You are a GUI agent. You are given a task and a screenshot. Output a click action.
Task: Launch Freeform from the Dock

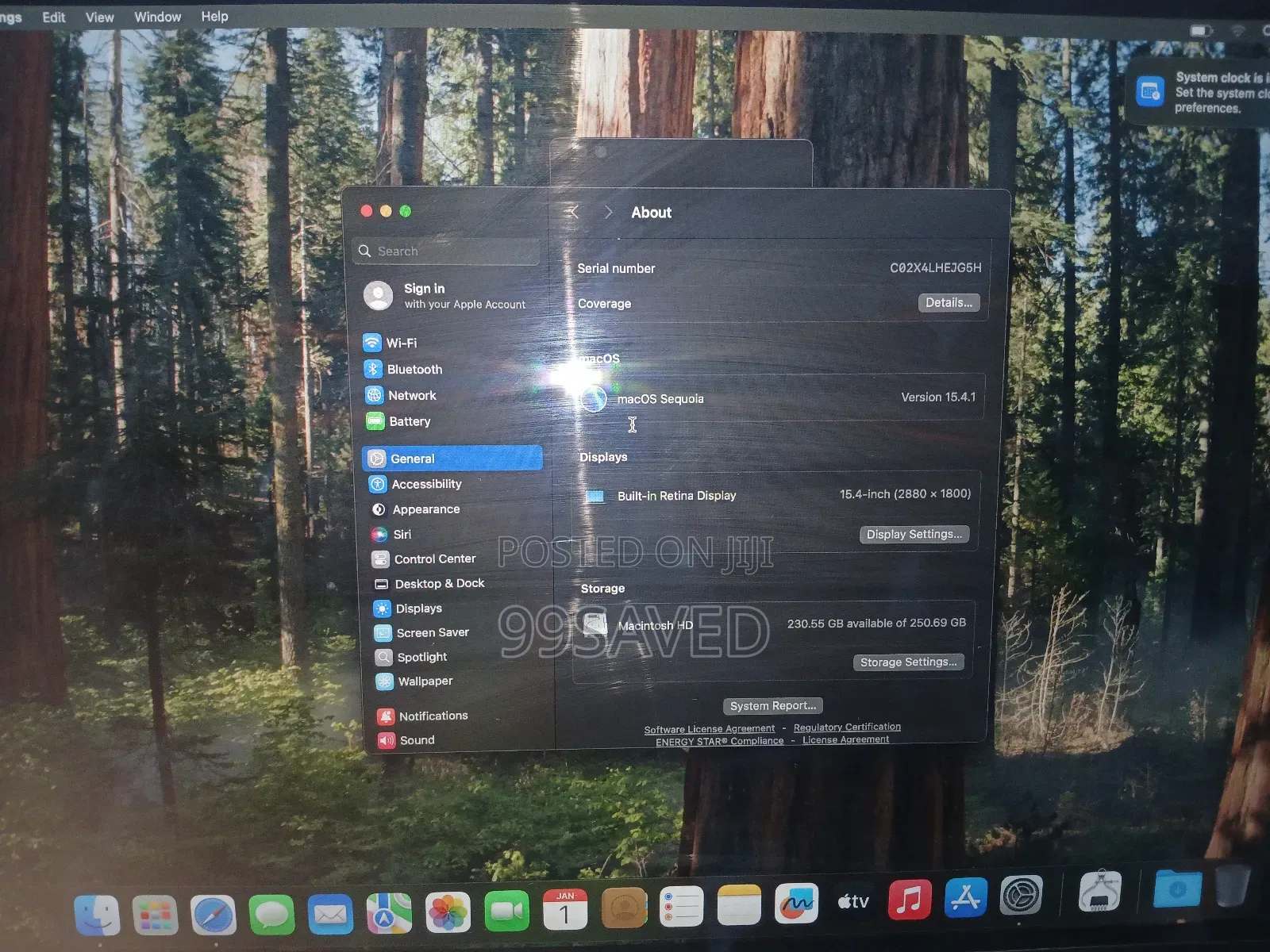click(796, 903)
